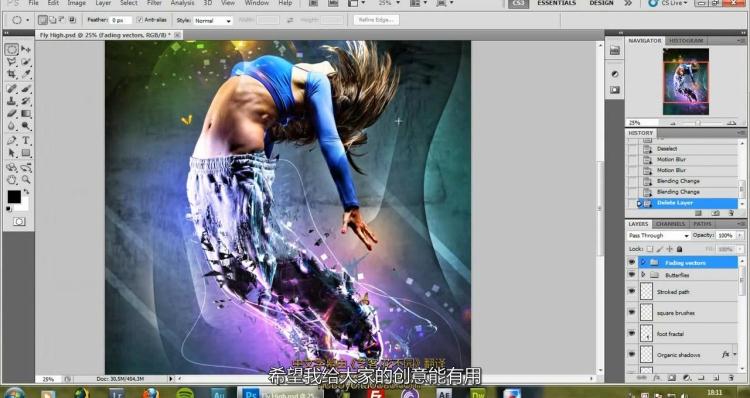This screenshot has width=750, height=398.
Task: Select the Eyedropper tool
Action: [x=26, y=74]
